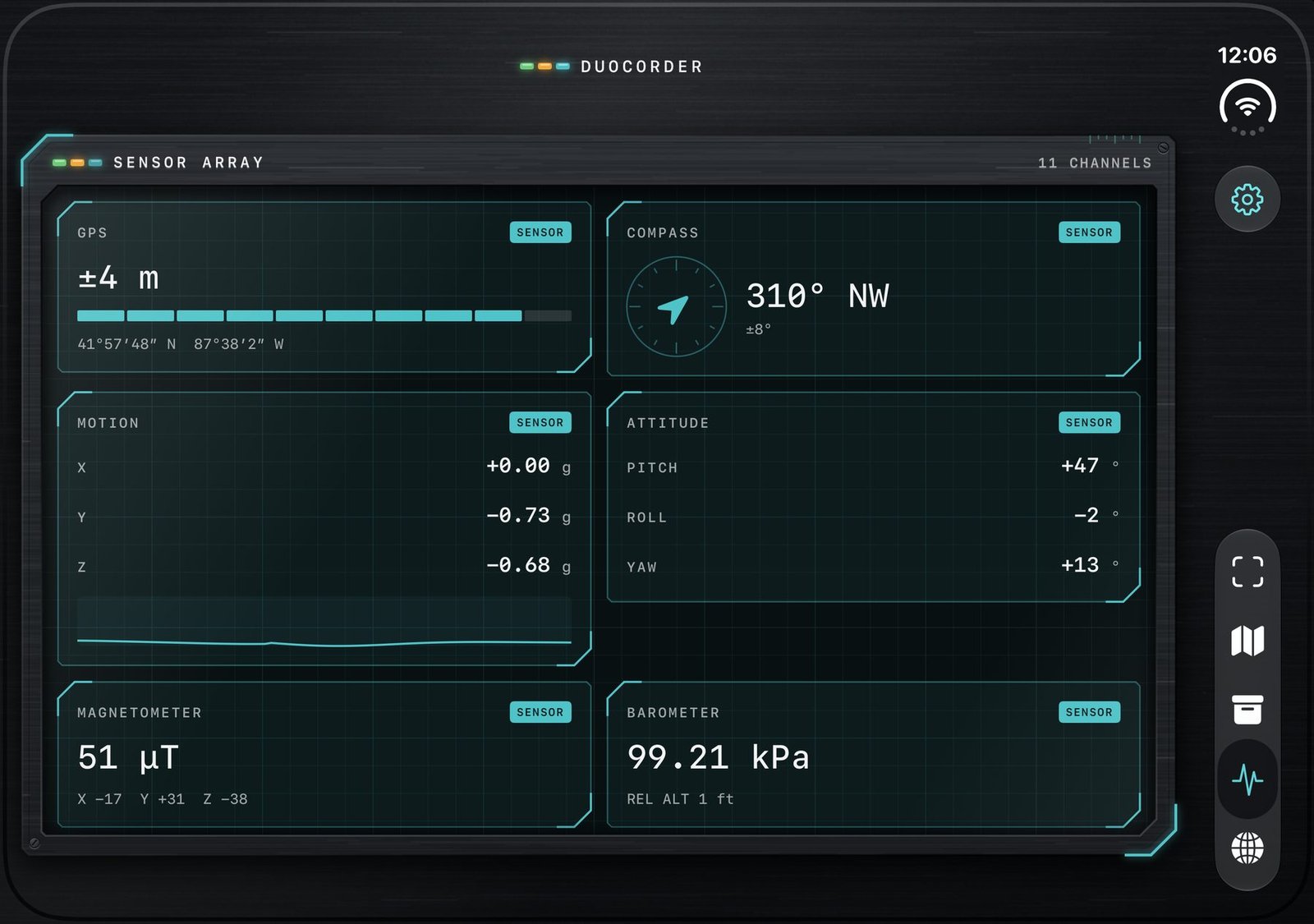
Task: Open the globe icon in sidebar
Action: (x=1247, y=848)
